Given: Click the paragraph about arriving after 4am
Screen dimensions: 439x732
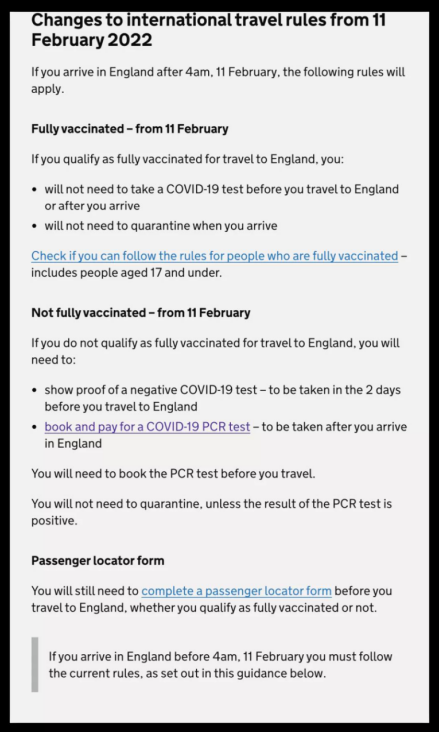Looking at the screenshot, I should pyautogui.click(x=218, y=80).
